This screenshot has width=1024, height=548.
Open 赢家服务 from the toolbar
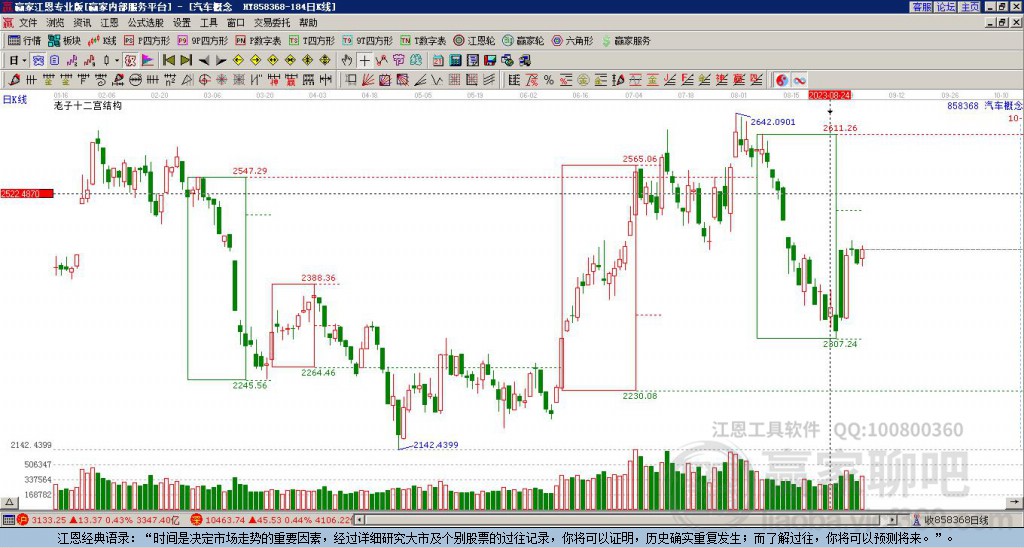tap(626, 40)
